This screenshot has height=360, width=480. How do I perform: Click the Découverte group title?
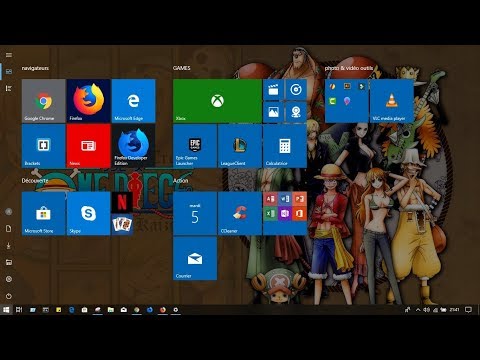point(35,181)
